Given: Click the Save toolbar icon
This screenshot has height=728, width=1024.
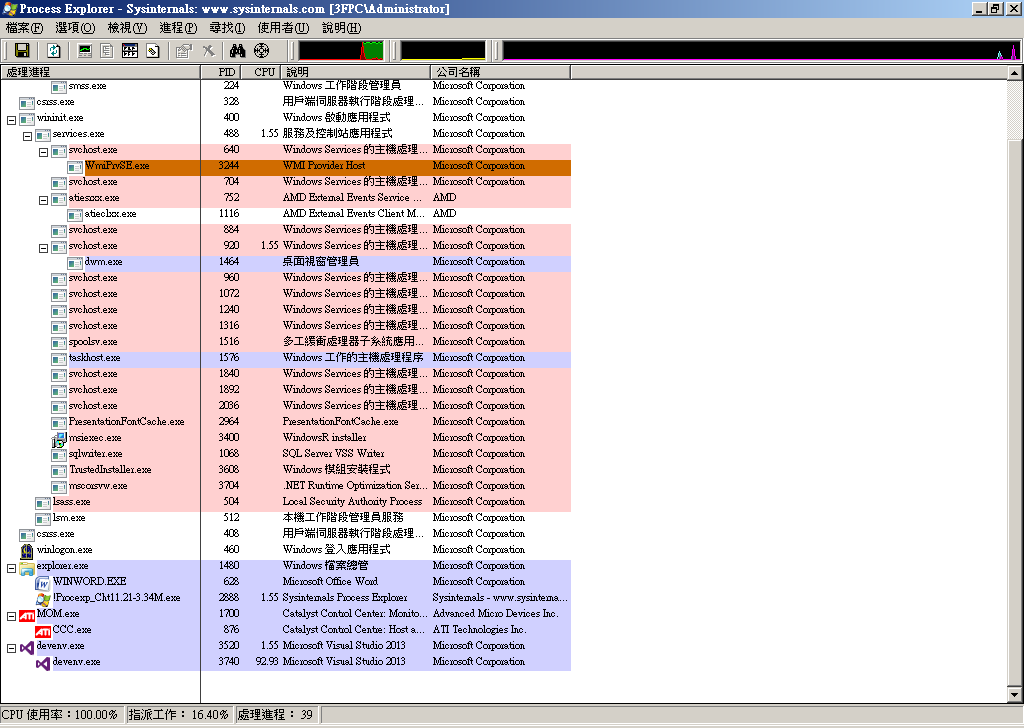Looking at the screenshot, I should tap(22, 51).
